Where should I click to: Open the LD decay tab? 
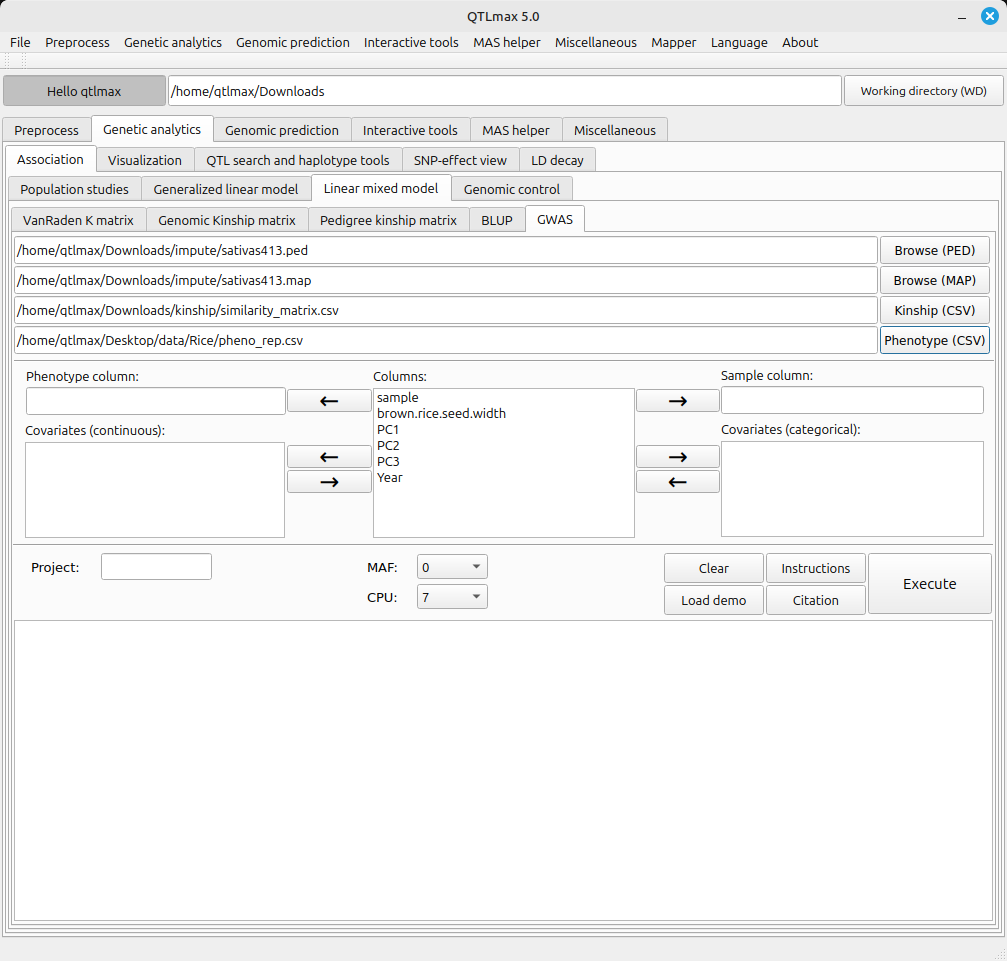point(557,160)
